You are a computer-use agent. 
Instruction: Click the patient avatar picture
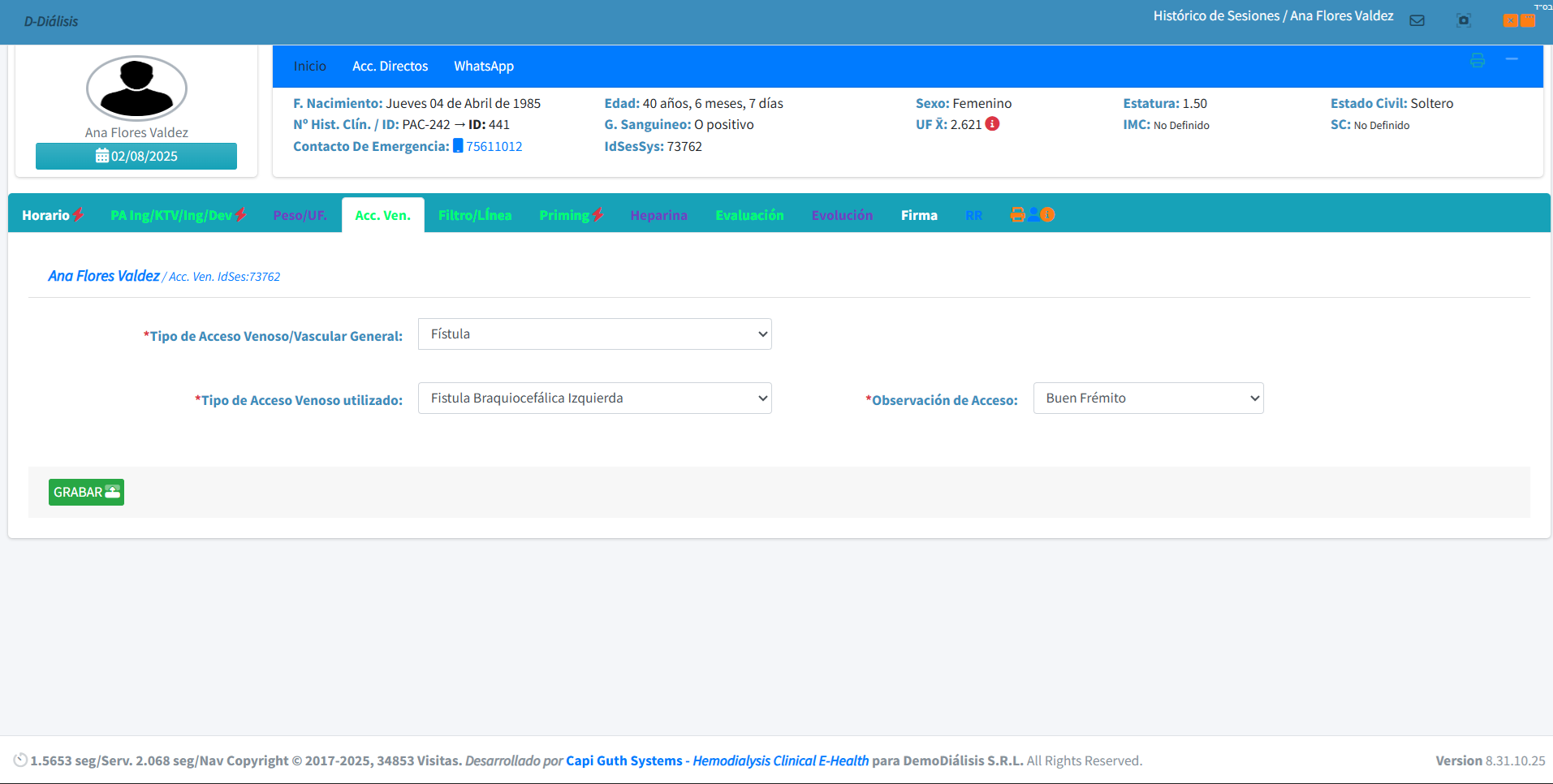(136, 88)
